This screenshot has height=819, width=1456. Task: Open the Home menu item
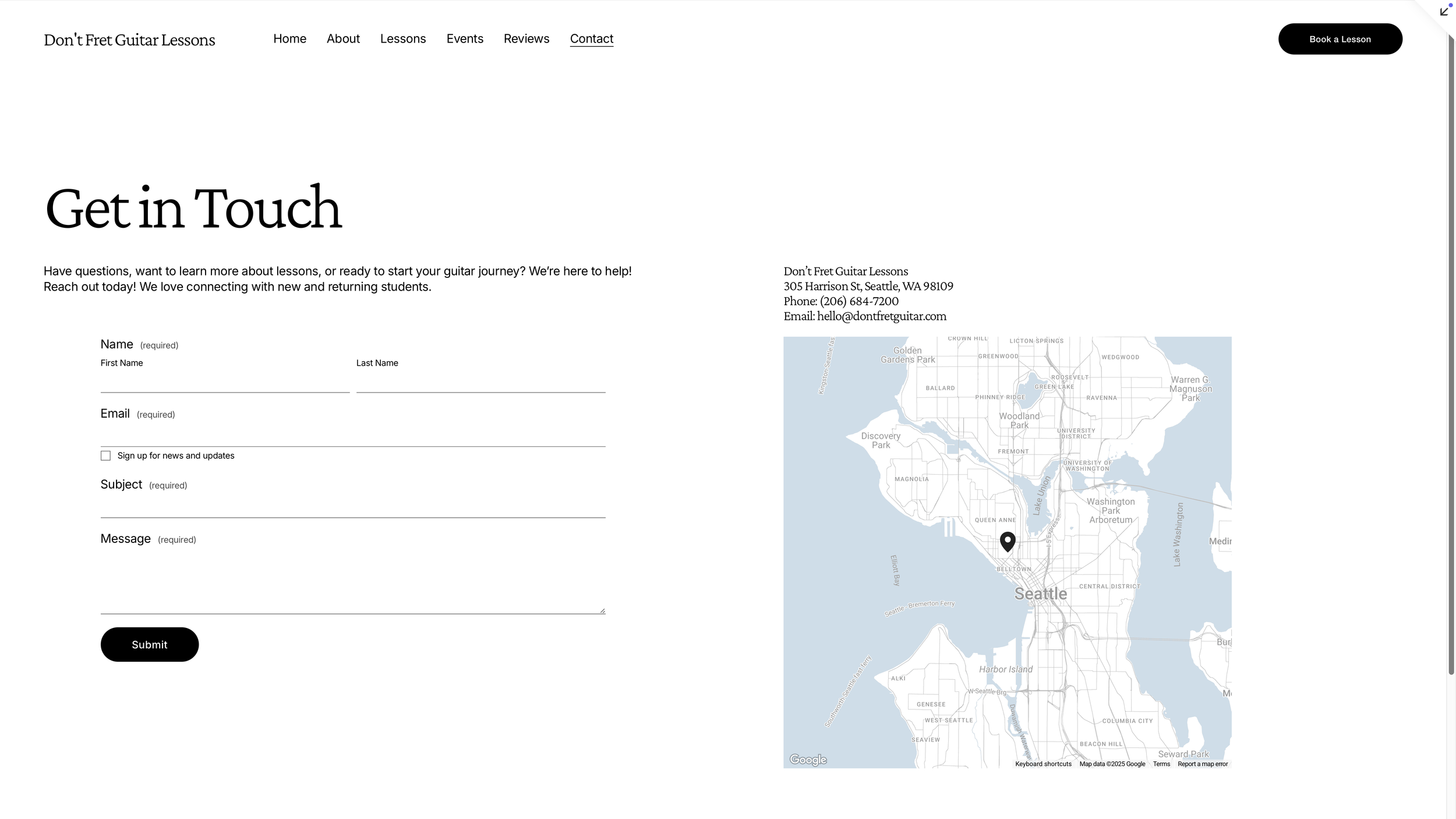[x=289, y=38]
